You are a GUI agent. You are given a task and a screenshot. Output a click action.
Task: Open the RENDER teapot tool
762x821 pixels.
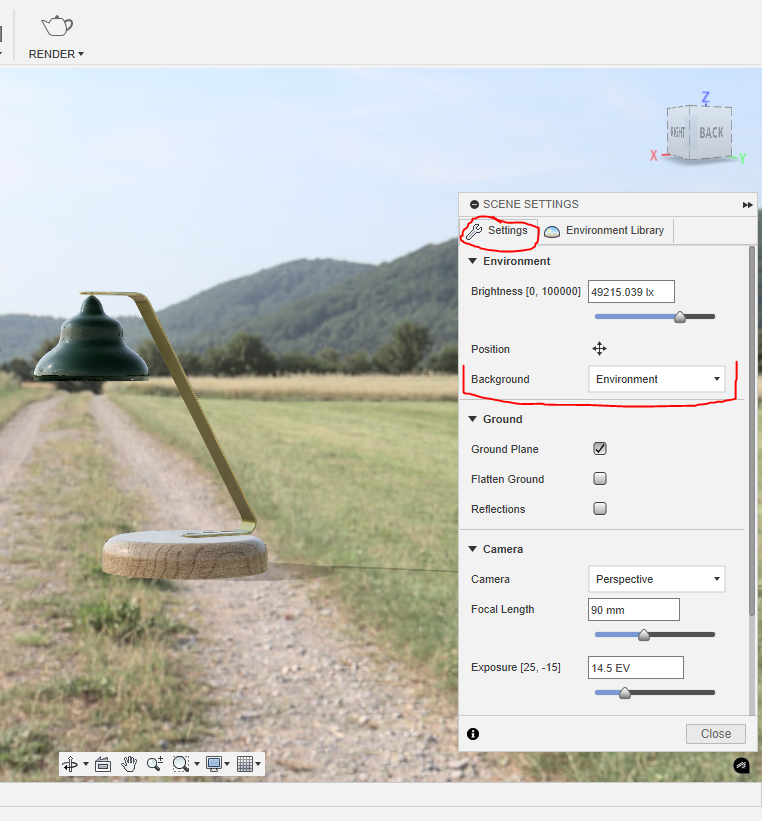tap(57, 26)
